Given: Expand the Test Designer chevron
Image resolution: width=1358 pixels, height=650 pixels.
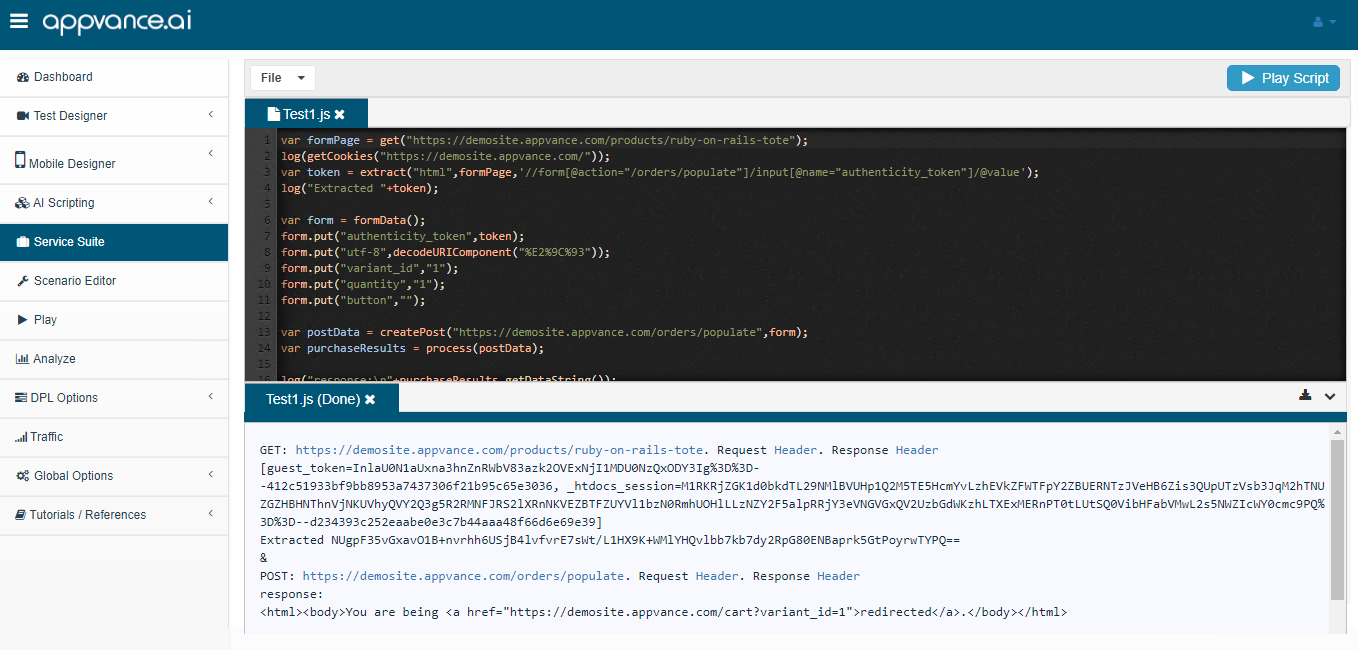Looking at the screenshot, I should point(211,115).
